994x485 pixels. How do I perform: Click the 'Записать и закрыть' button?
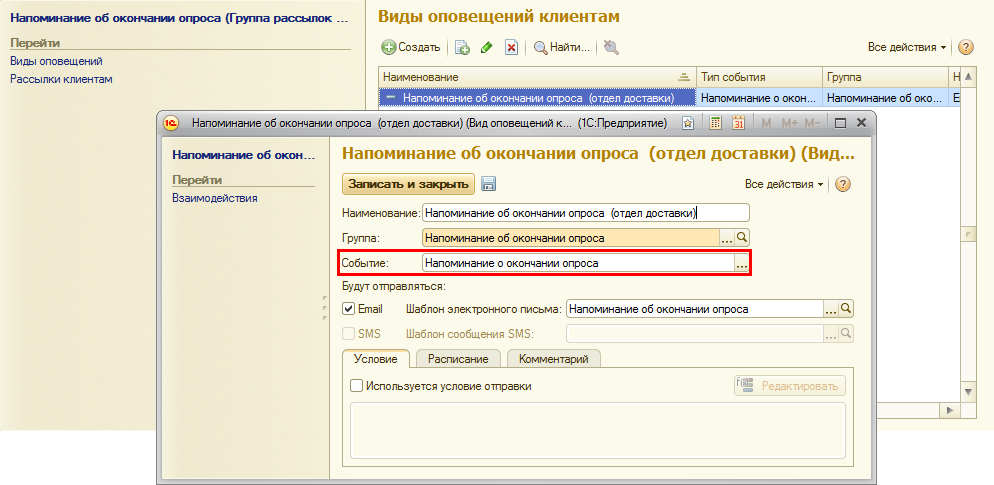408,184
